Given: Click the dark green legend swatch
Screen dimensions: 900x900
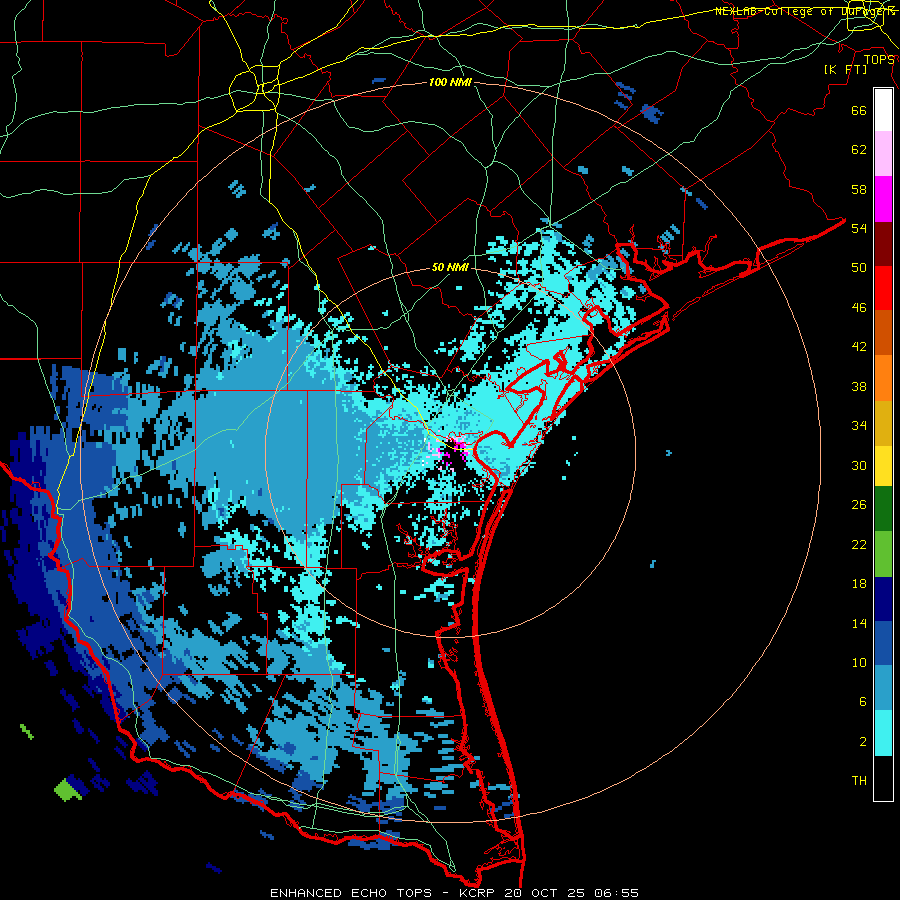Looking at the screenshot, I should click(883, 509).
